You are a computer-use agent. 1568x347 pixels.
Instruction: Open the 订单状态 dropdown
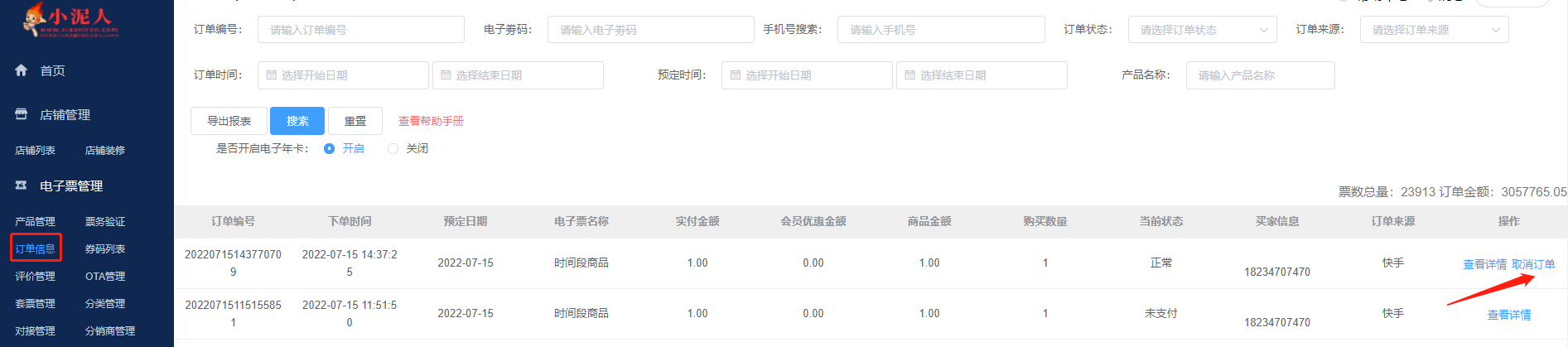(1202, 30)
